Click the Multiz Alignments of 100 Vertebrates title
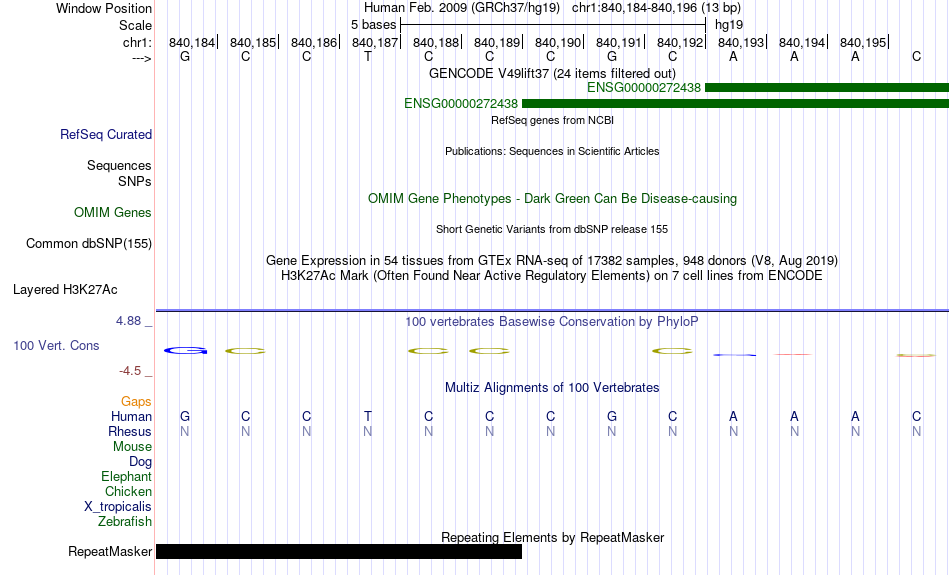 coord(552,388)
